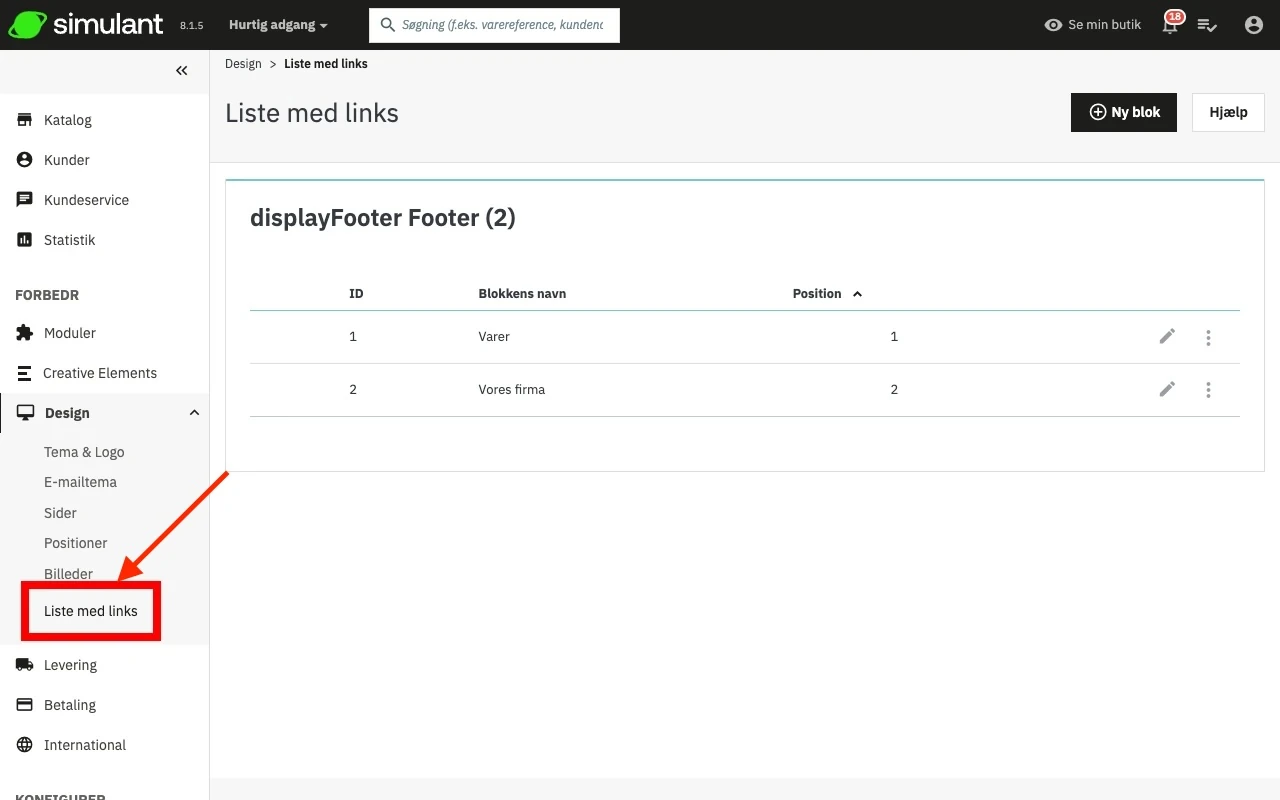
Task: Open Tema & Logo from the sidebar
Action: click(84, 452)
